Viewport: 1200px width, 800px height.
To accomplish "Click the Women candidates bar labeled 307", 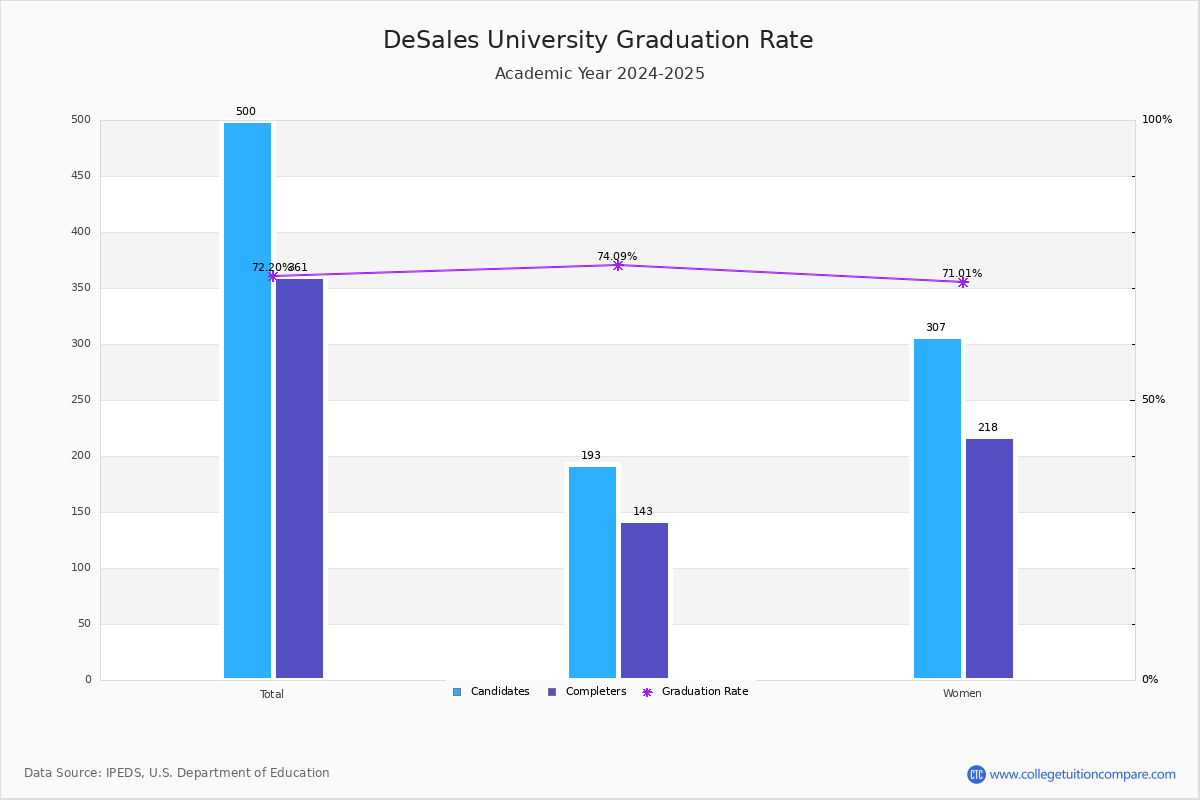I will [937, 508].
